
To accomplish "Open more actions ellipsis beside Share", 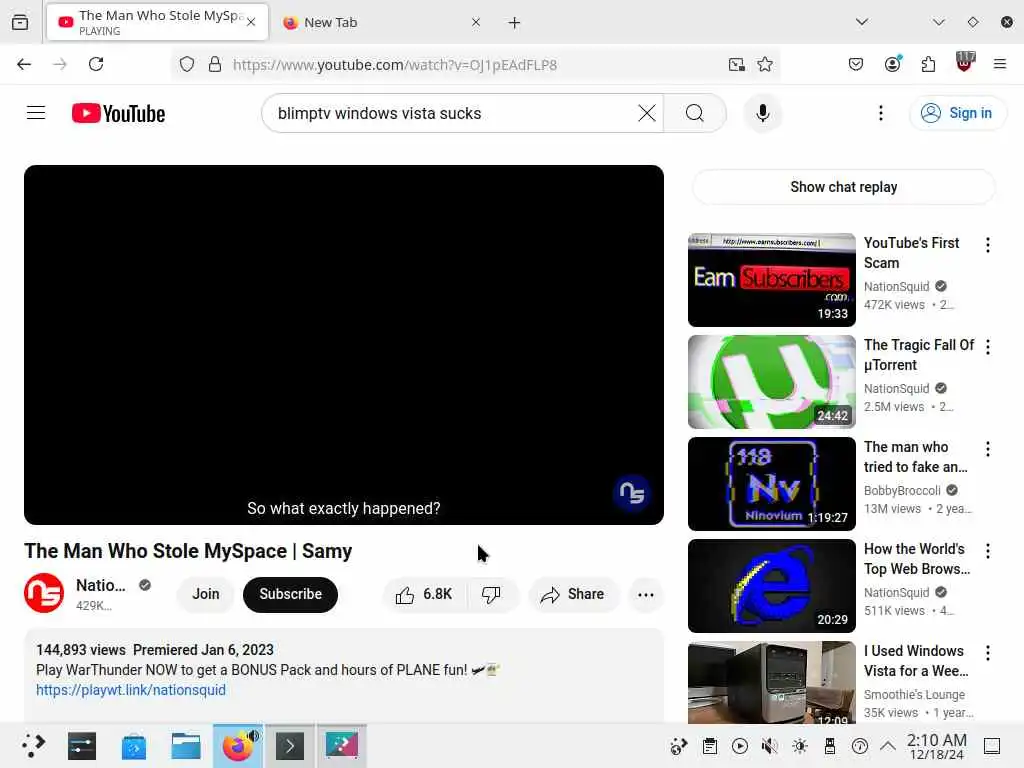I will 645,594.
